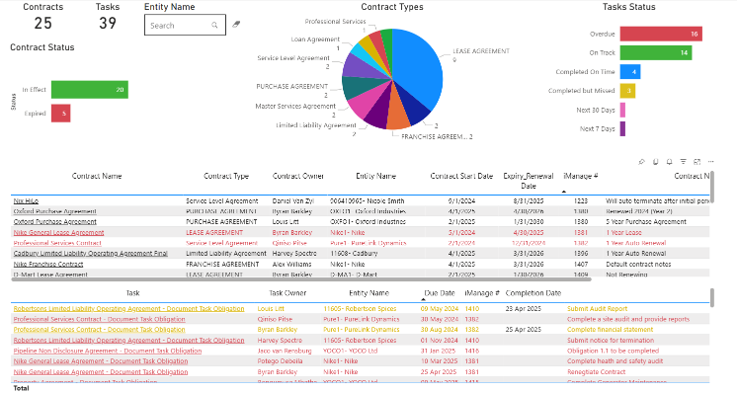Click the horizontal scrollbar under contracts table
This screenshot has height=393, width=737.
tap(301, 279)
